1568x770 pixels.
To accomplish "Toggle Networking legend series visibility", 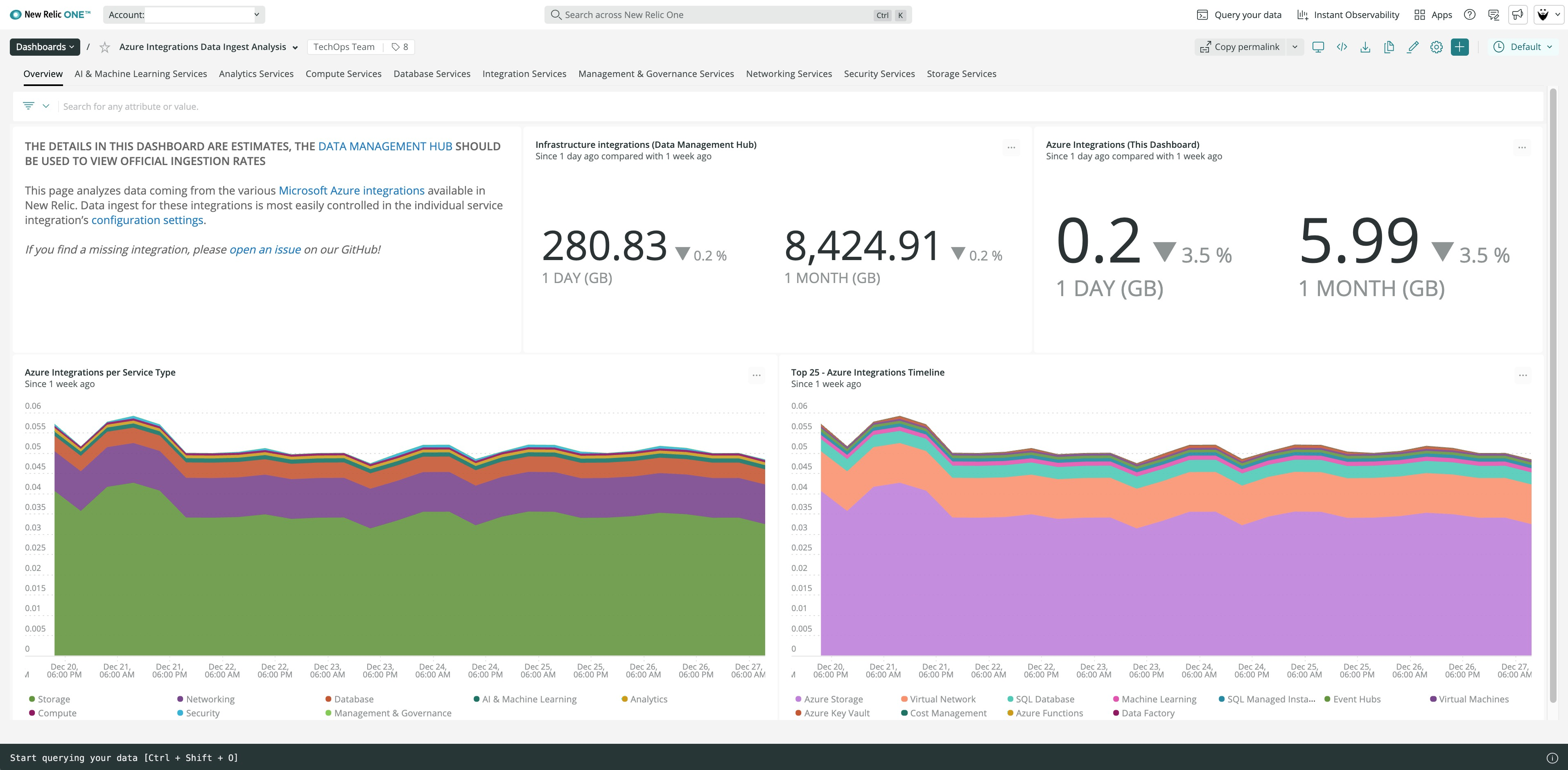I will (210, 699).
